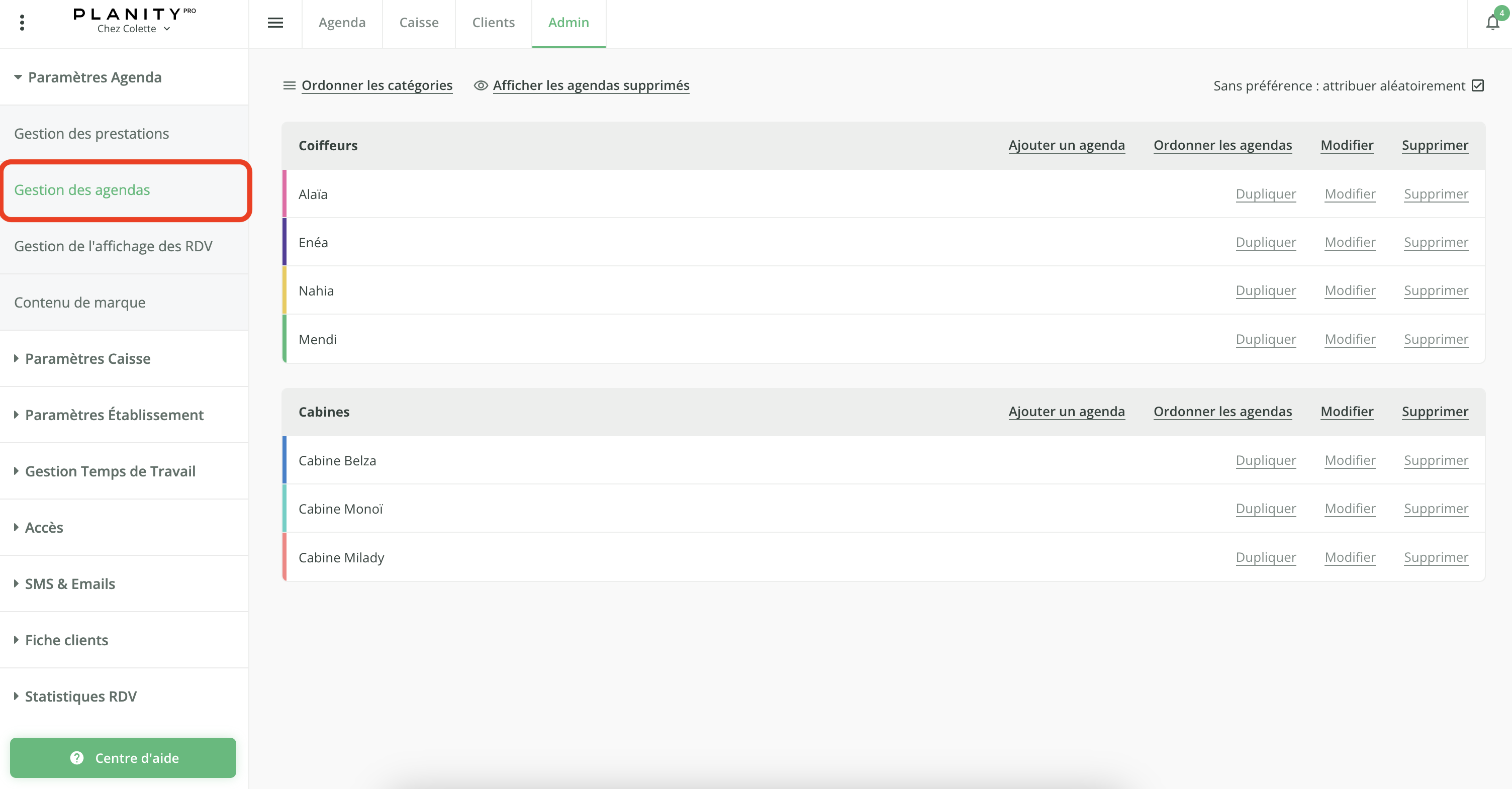Toggle random assignment checkbox

[x=1478, y=85]
